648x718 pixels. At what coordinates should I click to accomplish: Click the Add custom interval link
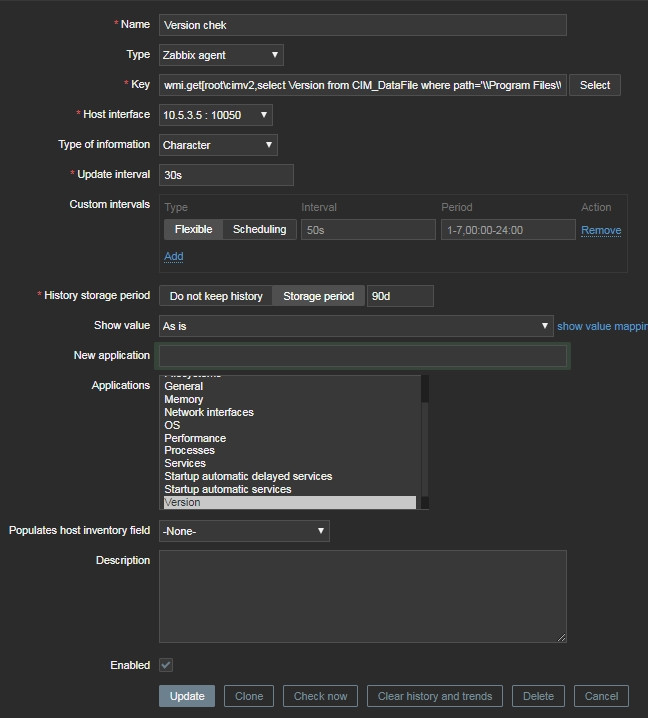click(174, 256)
